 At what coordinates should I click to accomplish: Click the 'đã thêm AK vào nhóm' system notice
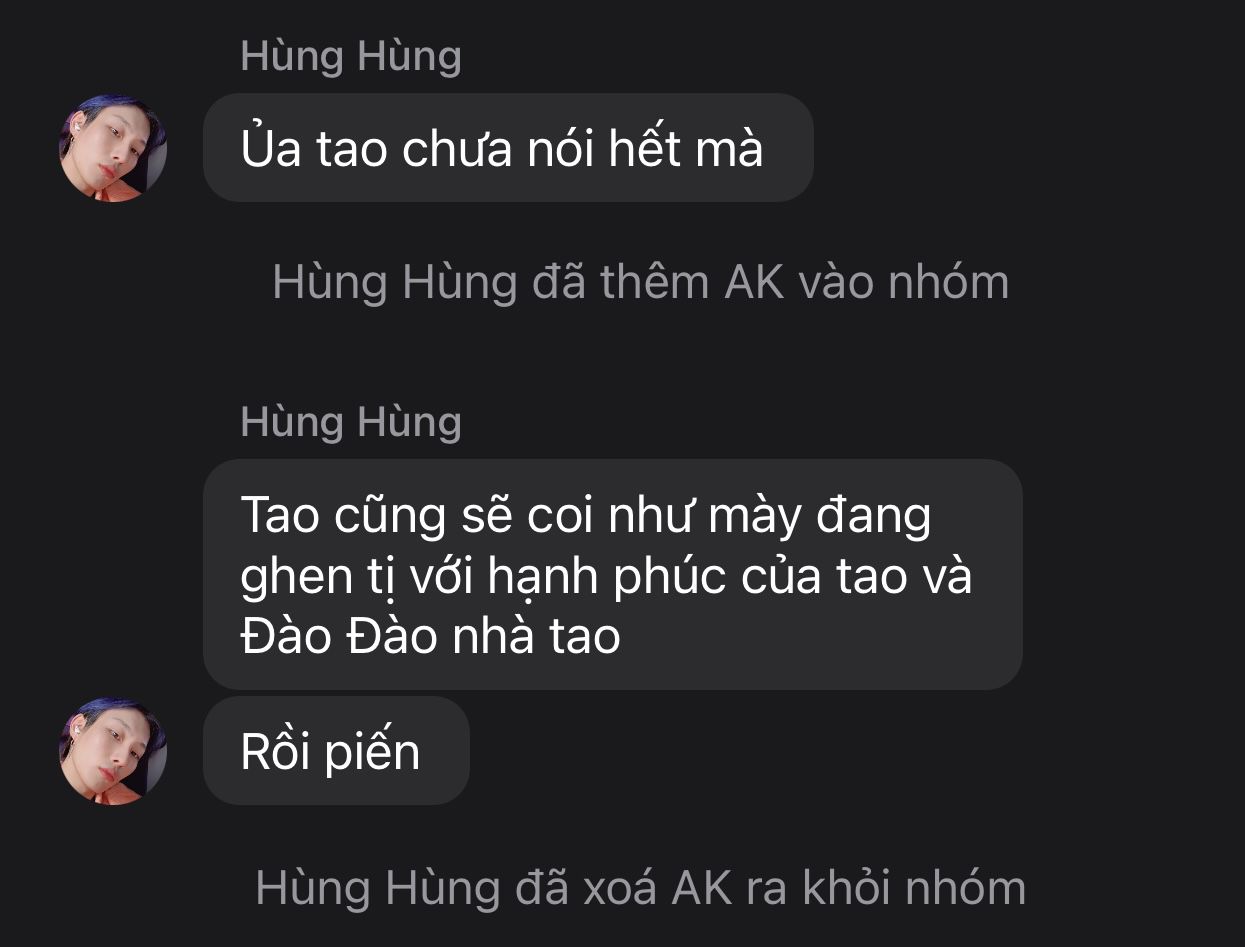[x=640, y=282]
